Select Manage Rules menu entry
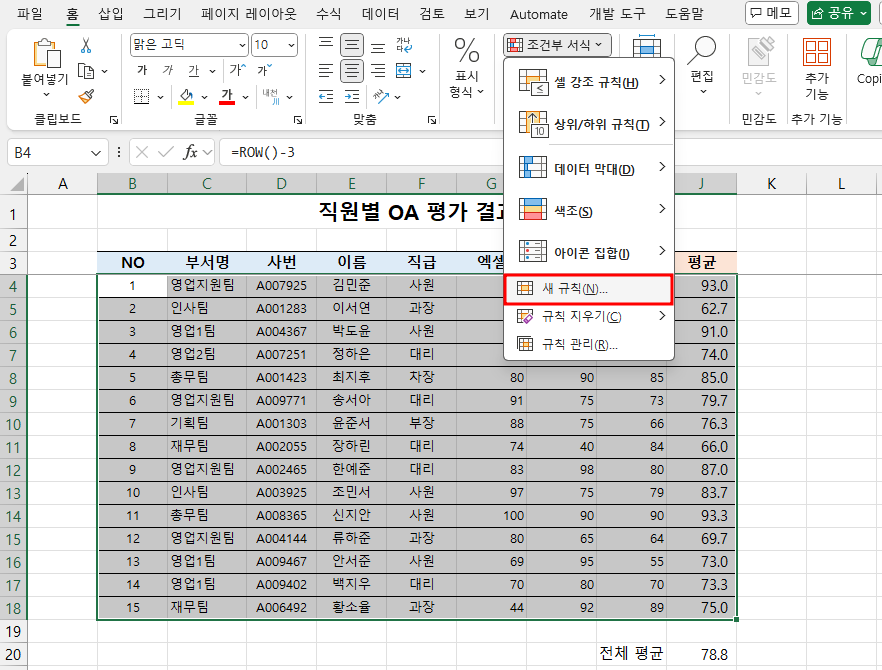 pos(589,344)
